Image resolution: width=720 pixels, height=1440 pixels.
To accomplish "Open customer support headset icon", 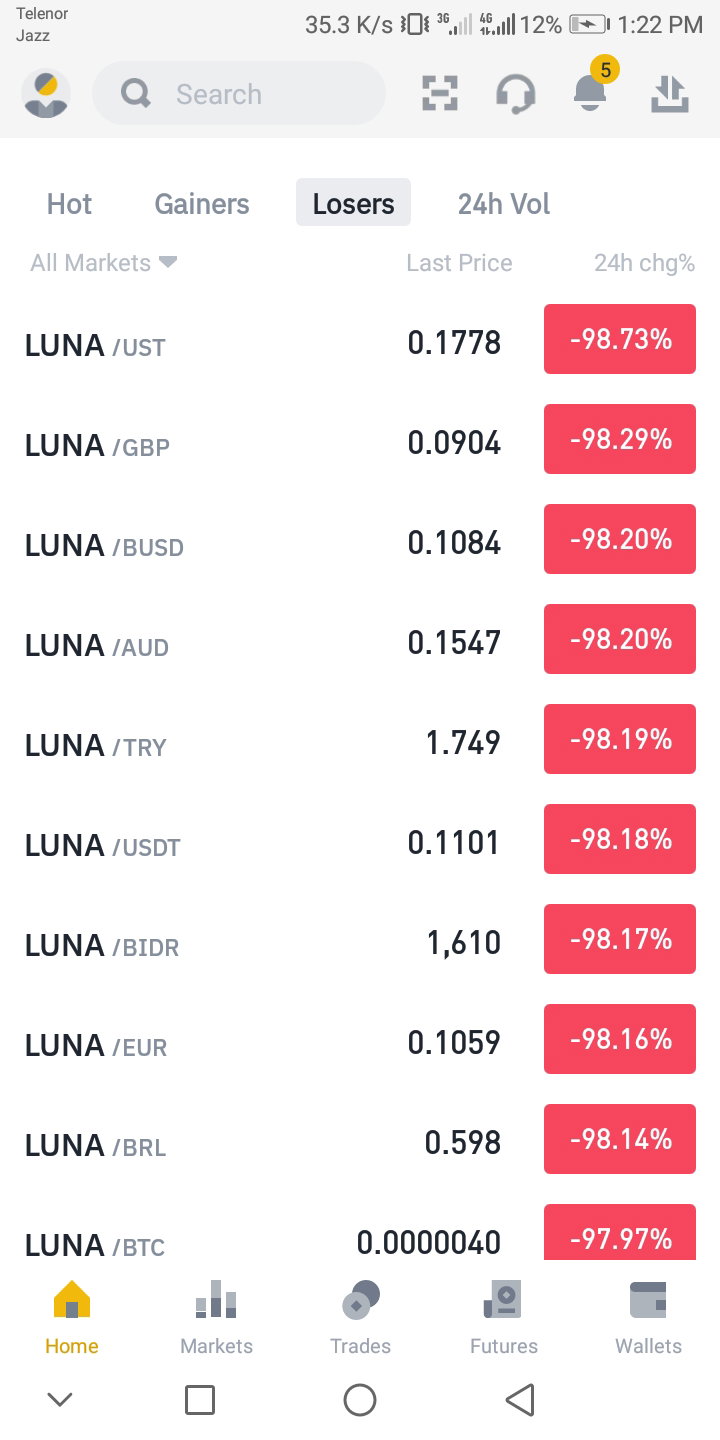I will [x=515, y=94].
